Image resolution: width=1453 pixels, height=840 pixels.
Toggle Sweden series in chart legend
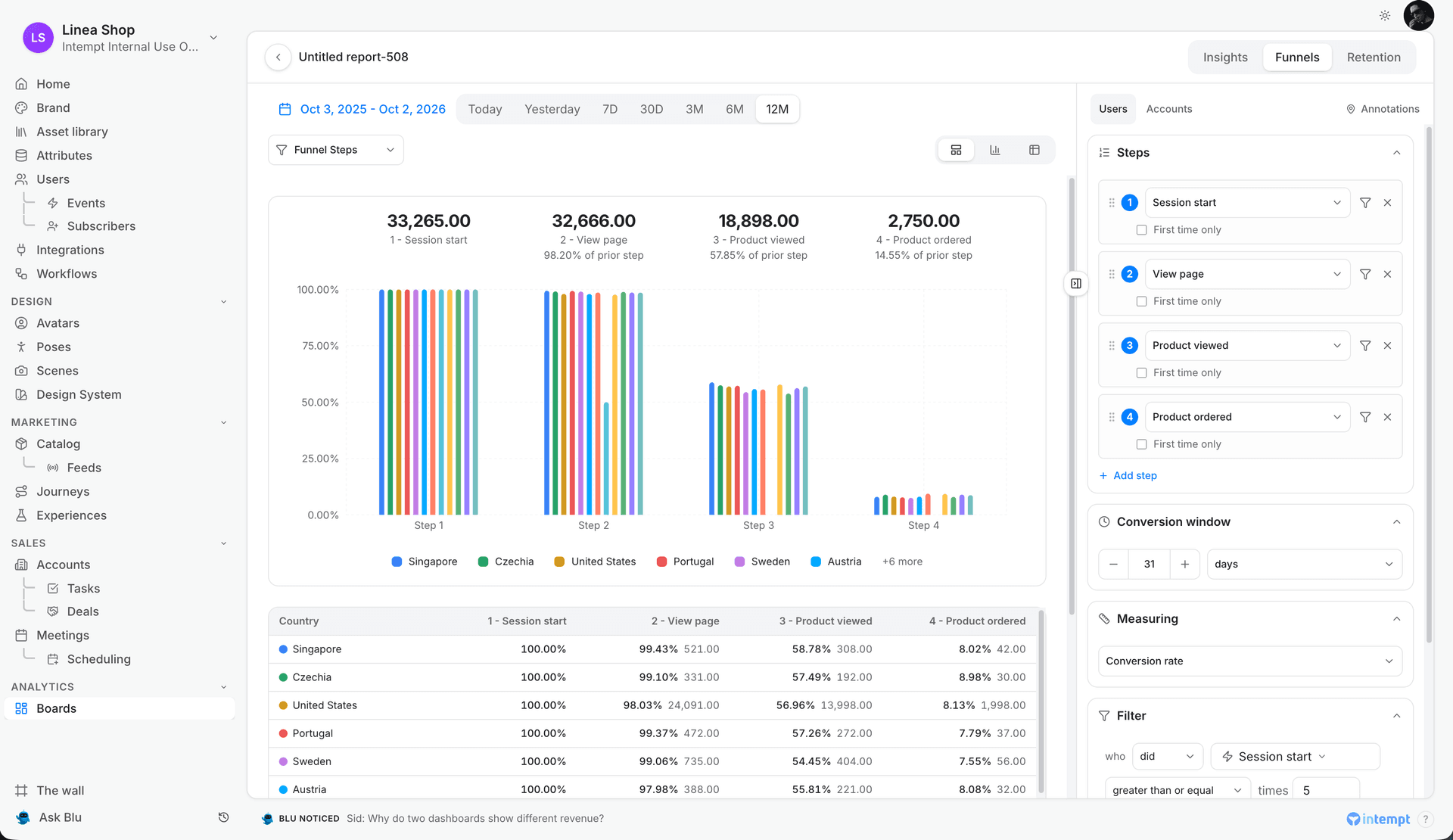pyautogui.click(x=762, y=562)
